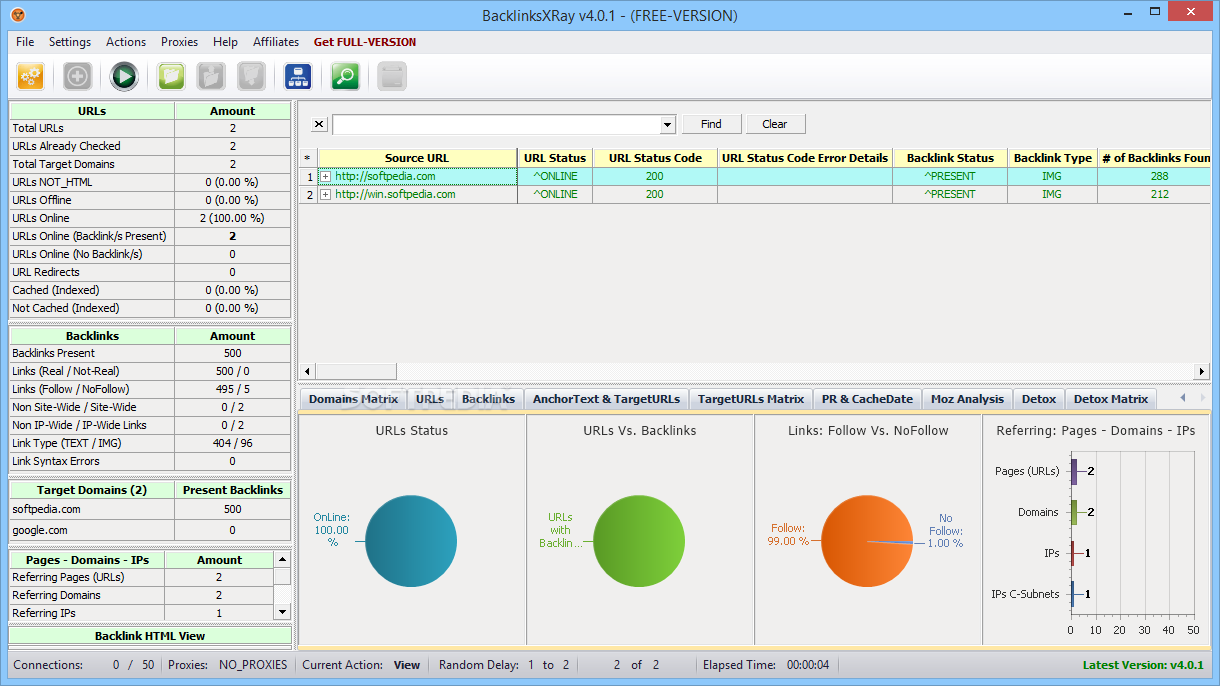Click the green open folder icon
This screenshot has width=1220, height=686.
172,76
